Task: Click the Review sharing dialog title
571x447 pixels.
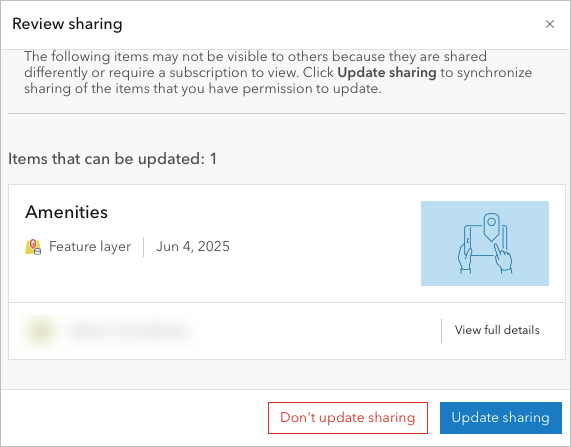Action: pos(67,24)
